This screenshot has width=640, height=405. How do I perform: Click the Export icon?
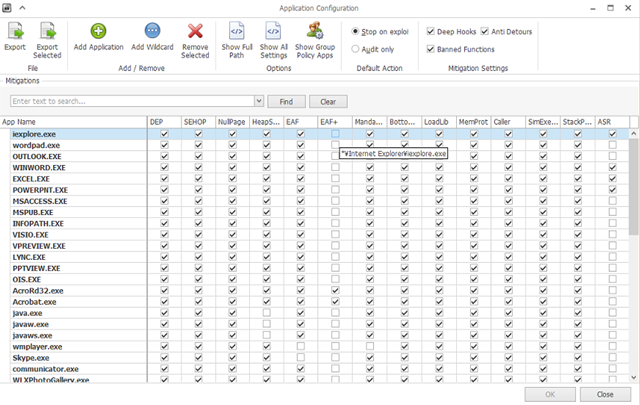[15, 31]
